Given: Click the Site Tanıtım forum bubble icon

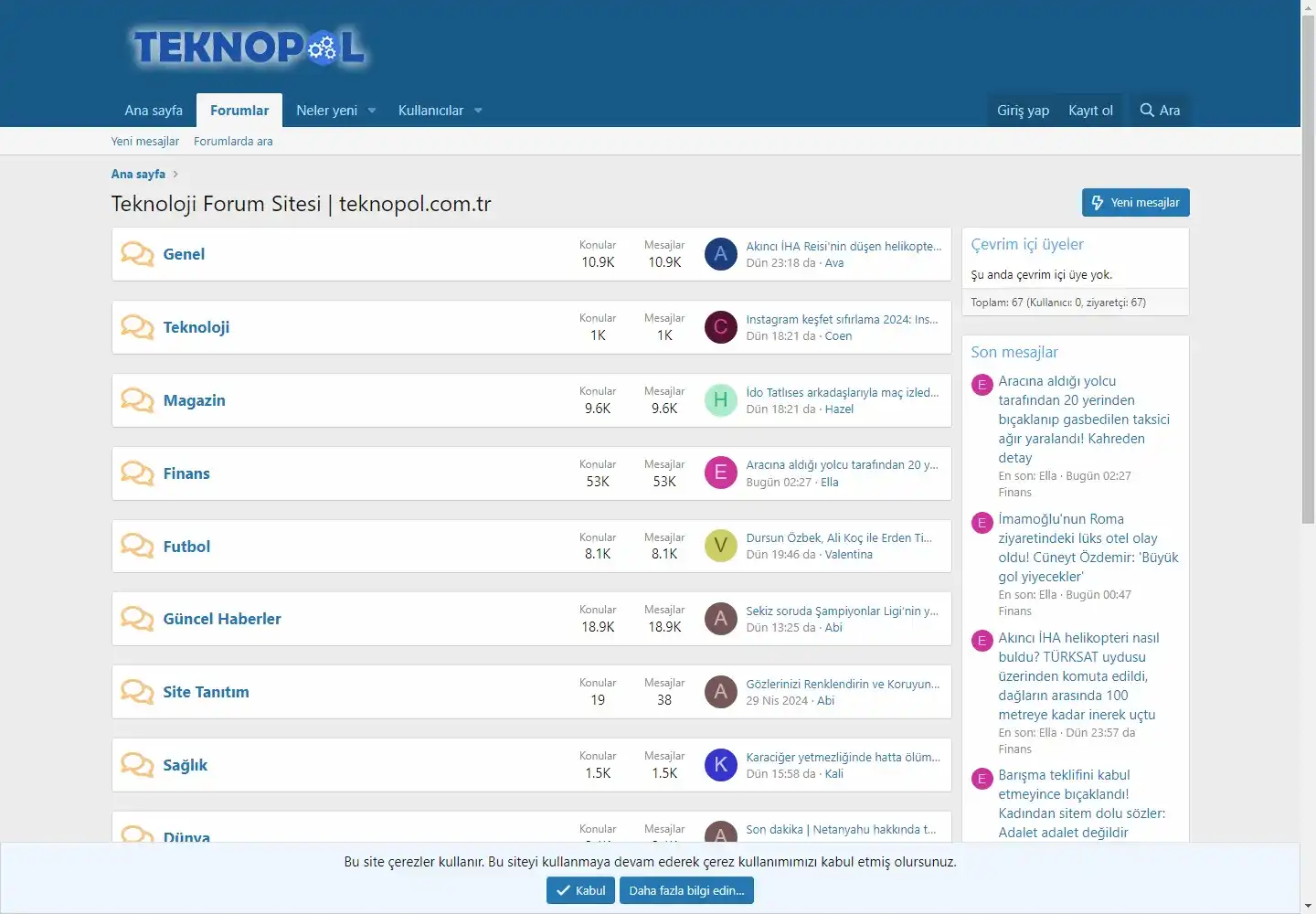Looking at the screenshot, I should (x=137, y=692).
